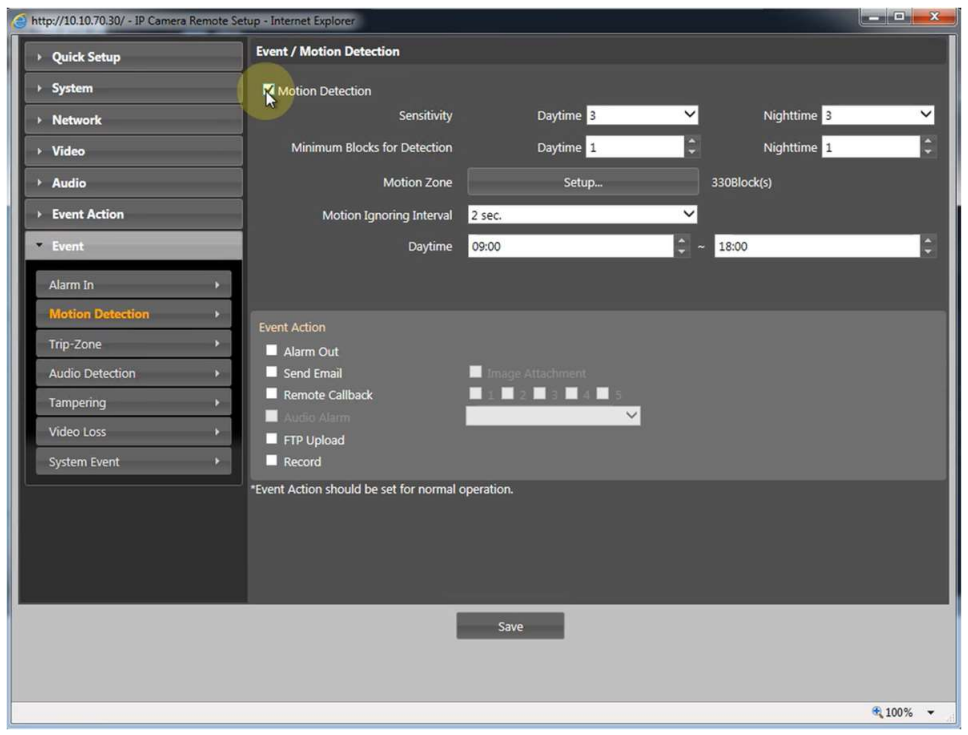Toggle the Motion Detection checkbox
The width and height of the screenshot is (968, 735).
[x=268, y=91]
